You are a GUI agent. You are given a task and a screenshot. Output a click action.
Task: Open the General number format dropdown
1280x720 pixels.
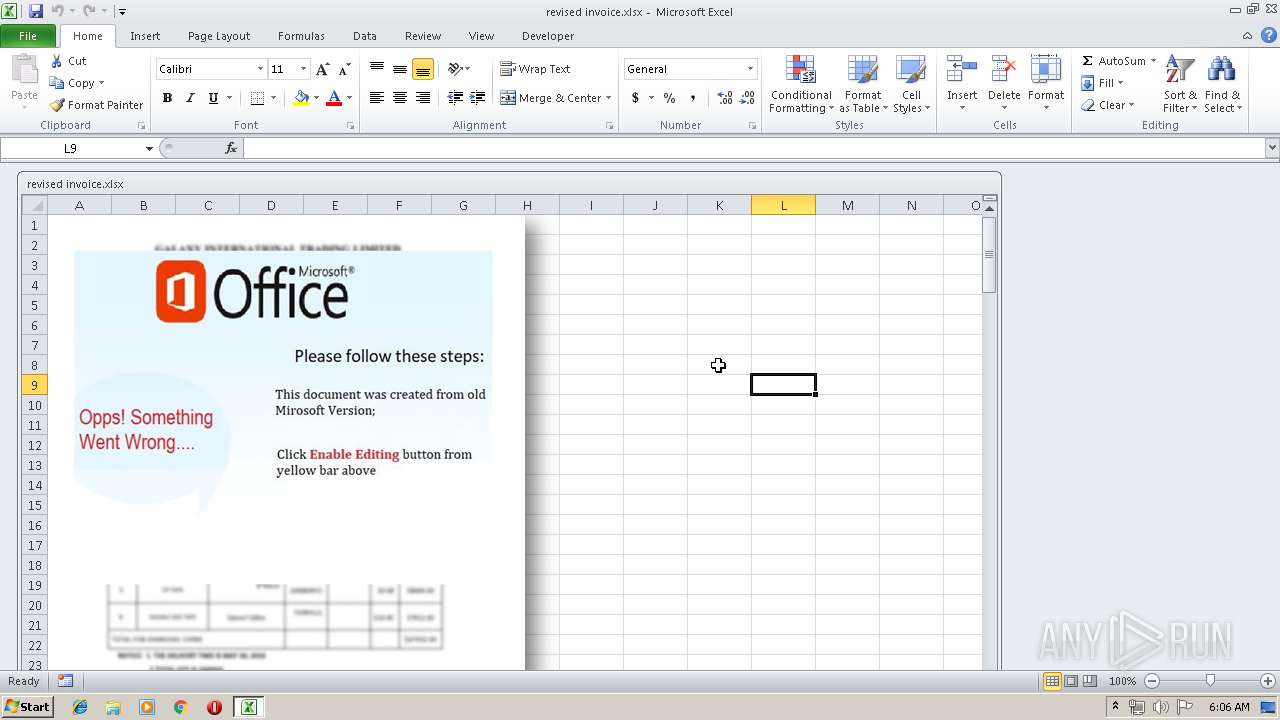[x=750, y=69]
